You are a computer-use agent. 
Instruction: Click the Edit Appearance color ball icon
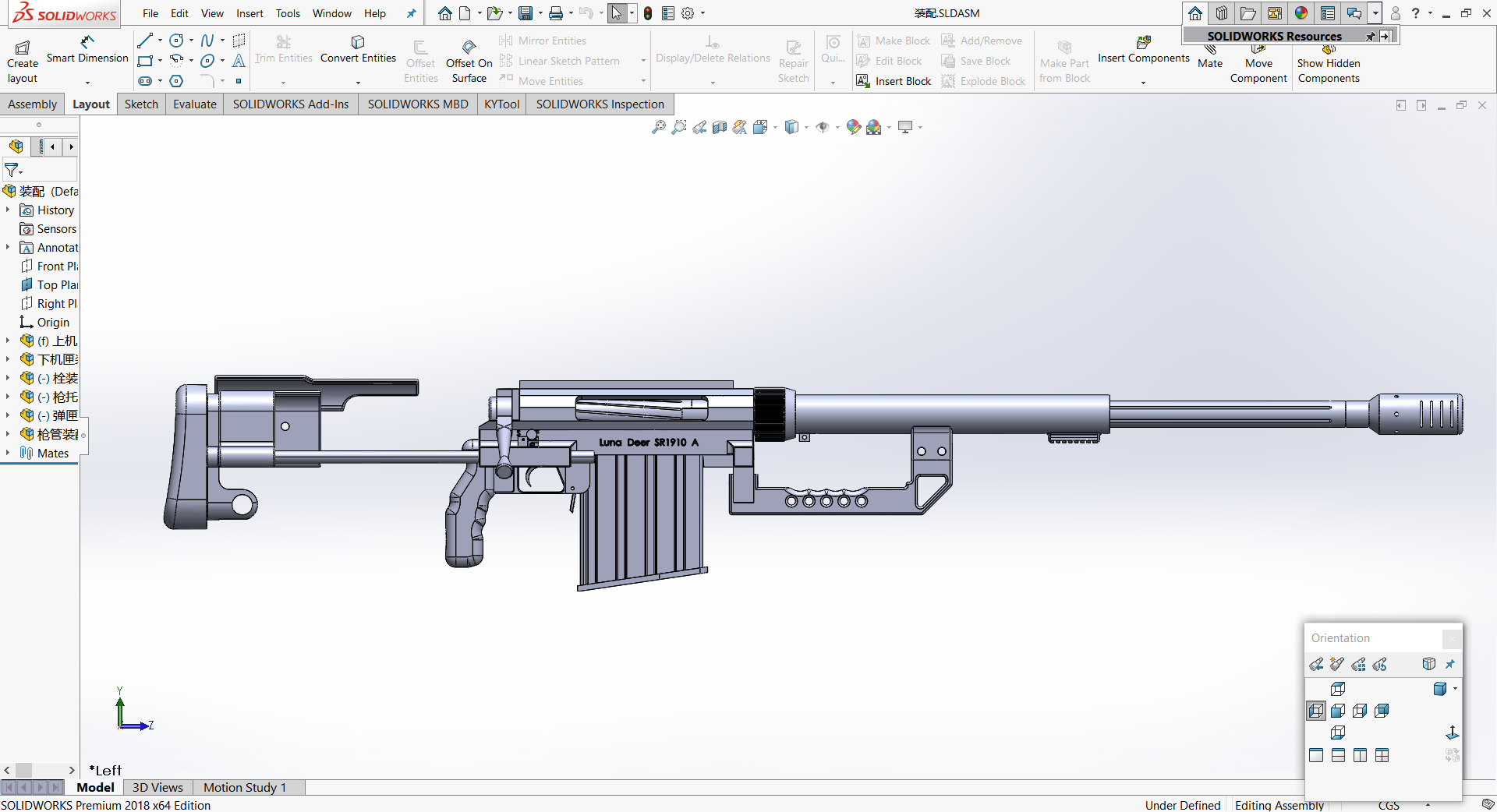[854, 127]
